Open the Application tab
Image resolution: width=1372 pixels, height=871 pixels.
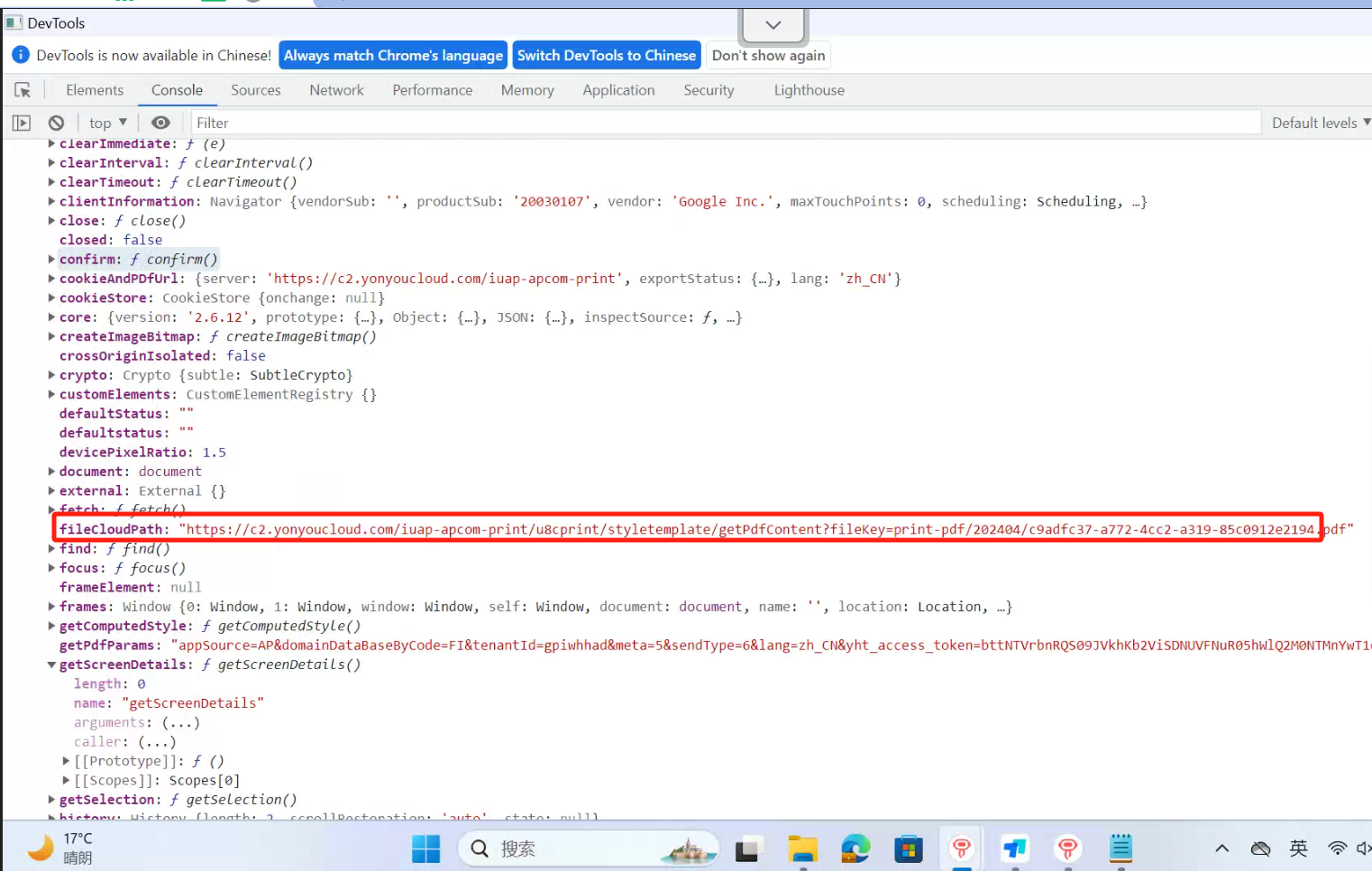618,90
